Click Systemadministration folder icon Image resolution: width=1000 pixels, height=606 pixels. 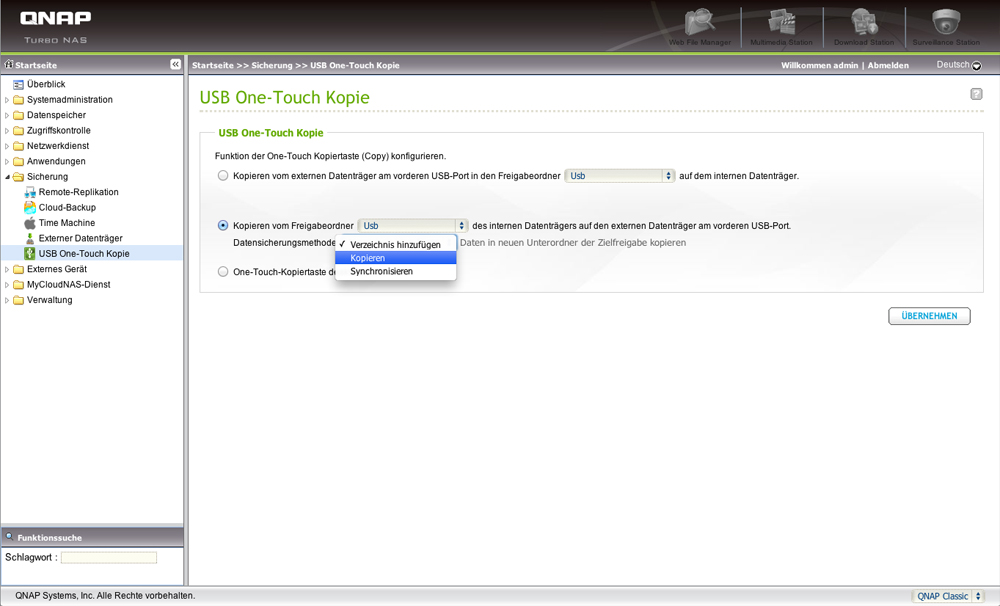pyautogui.click(x=18, y=100)
